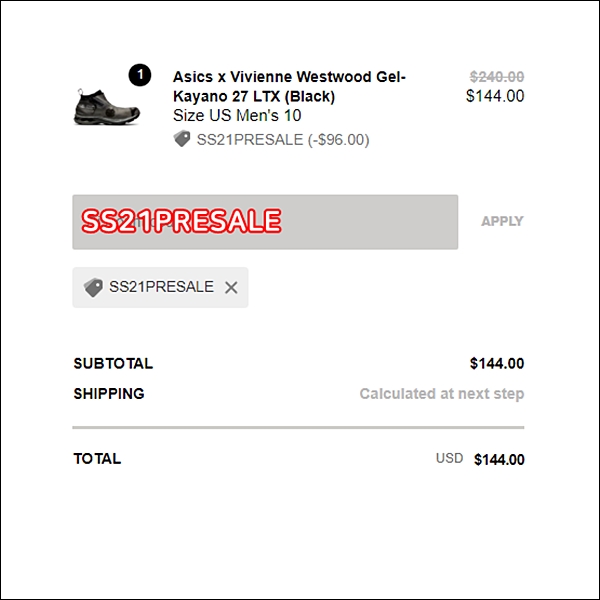Click the discount code input field
This screenshot has width=600, height=600.
click(x=265, y=222)
